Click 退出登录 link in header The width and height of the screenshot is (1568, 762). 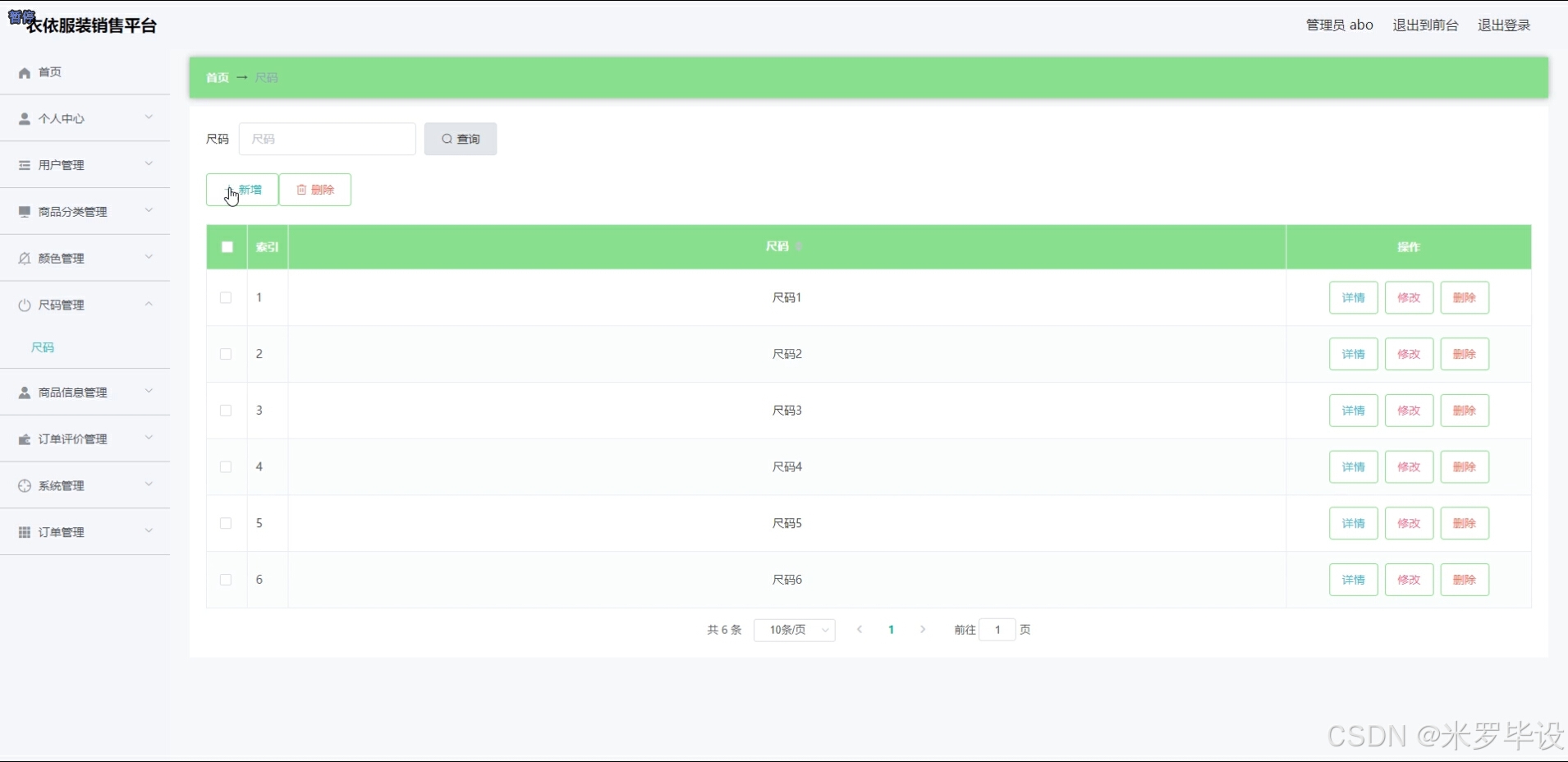1504,25
